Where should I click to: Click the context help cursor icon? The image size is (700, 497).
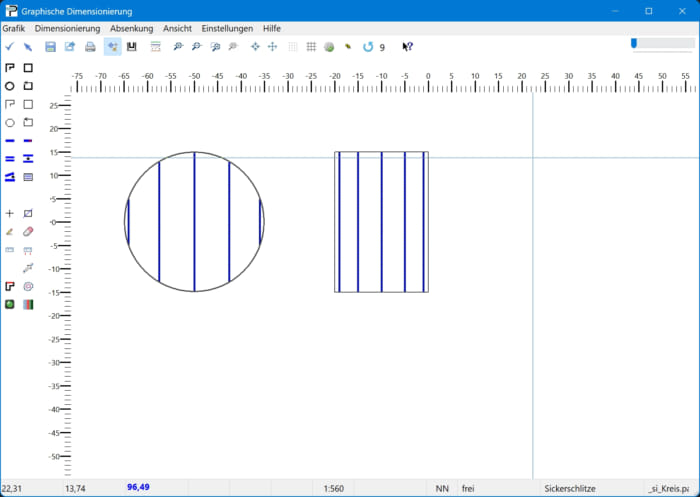pyautogui.click(x=407, y=47)
